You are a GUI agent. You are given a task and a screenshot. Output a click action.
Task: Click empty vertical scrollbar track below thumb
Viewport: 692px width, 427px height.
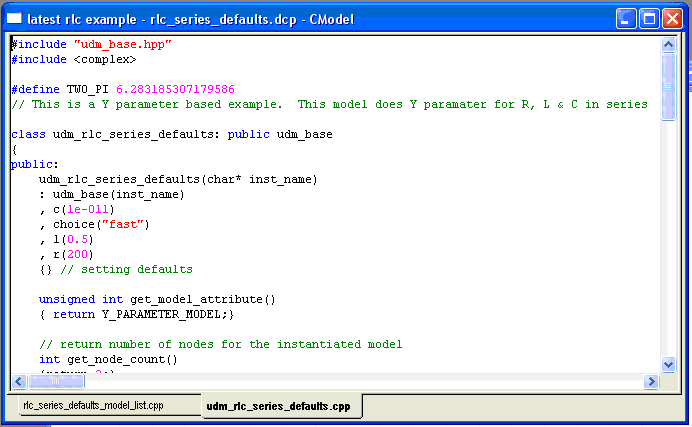tap(669, 250)
